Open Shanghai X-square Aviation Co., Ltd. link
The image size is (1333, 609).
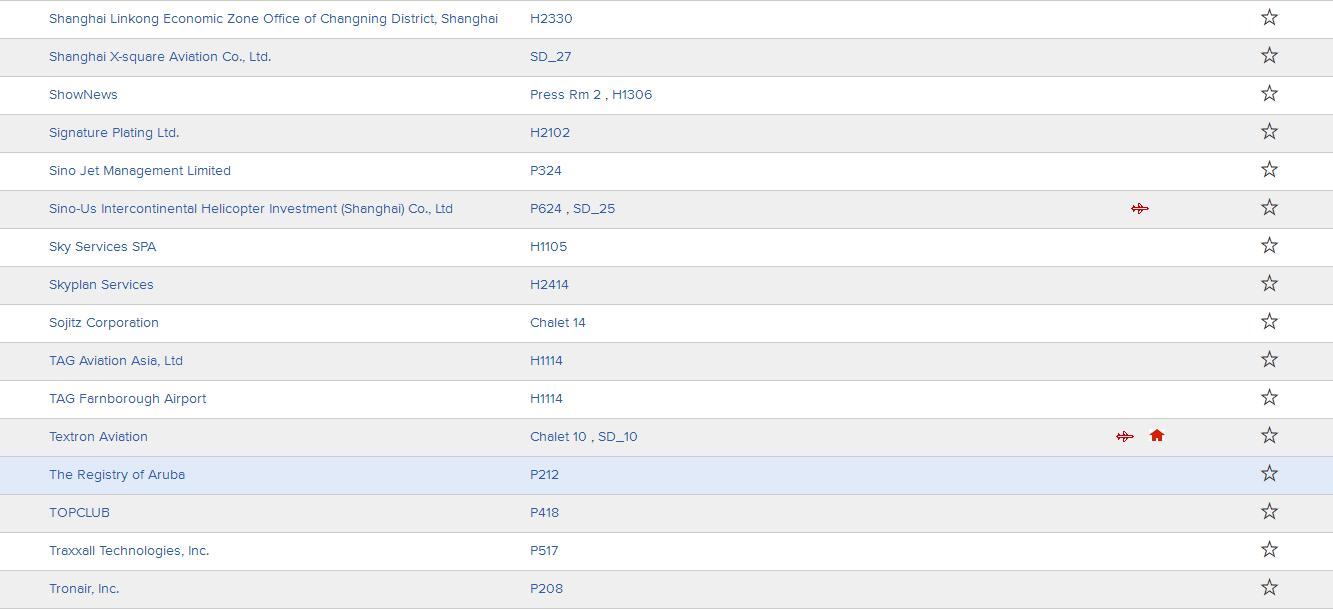tap(160, 56)
